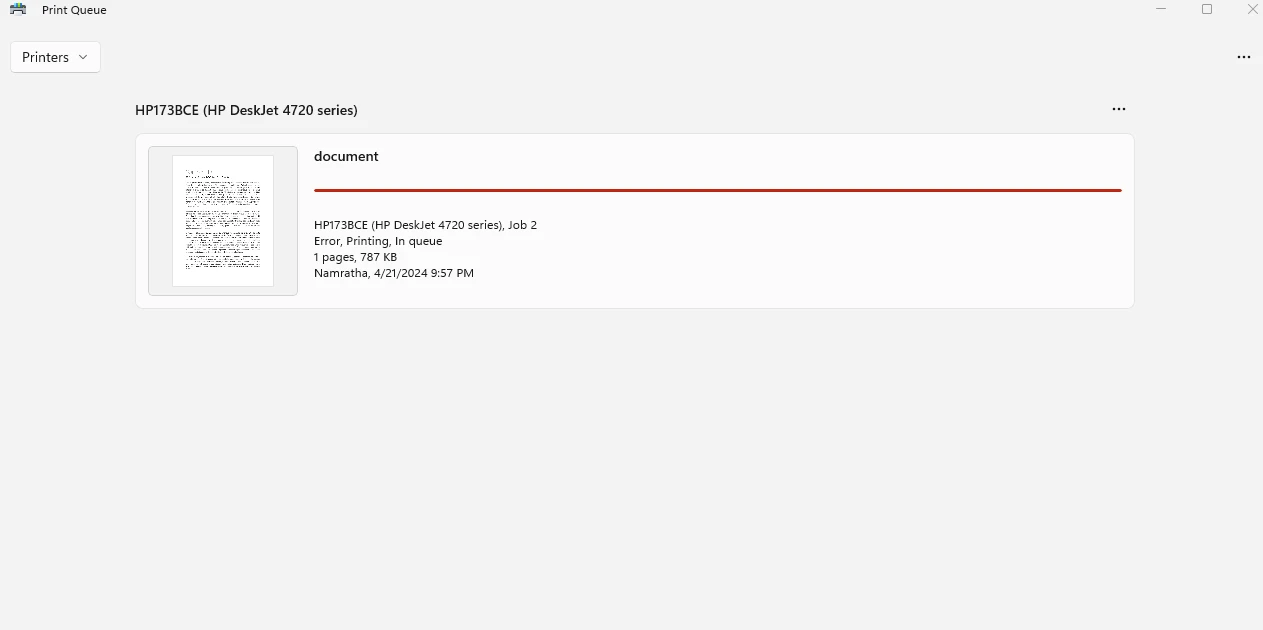Viewport: 1263px width, 630px height.
Task: Open the app-level more options ellipsis menu
Action: tap(1243, 57)
